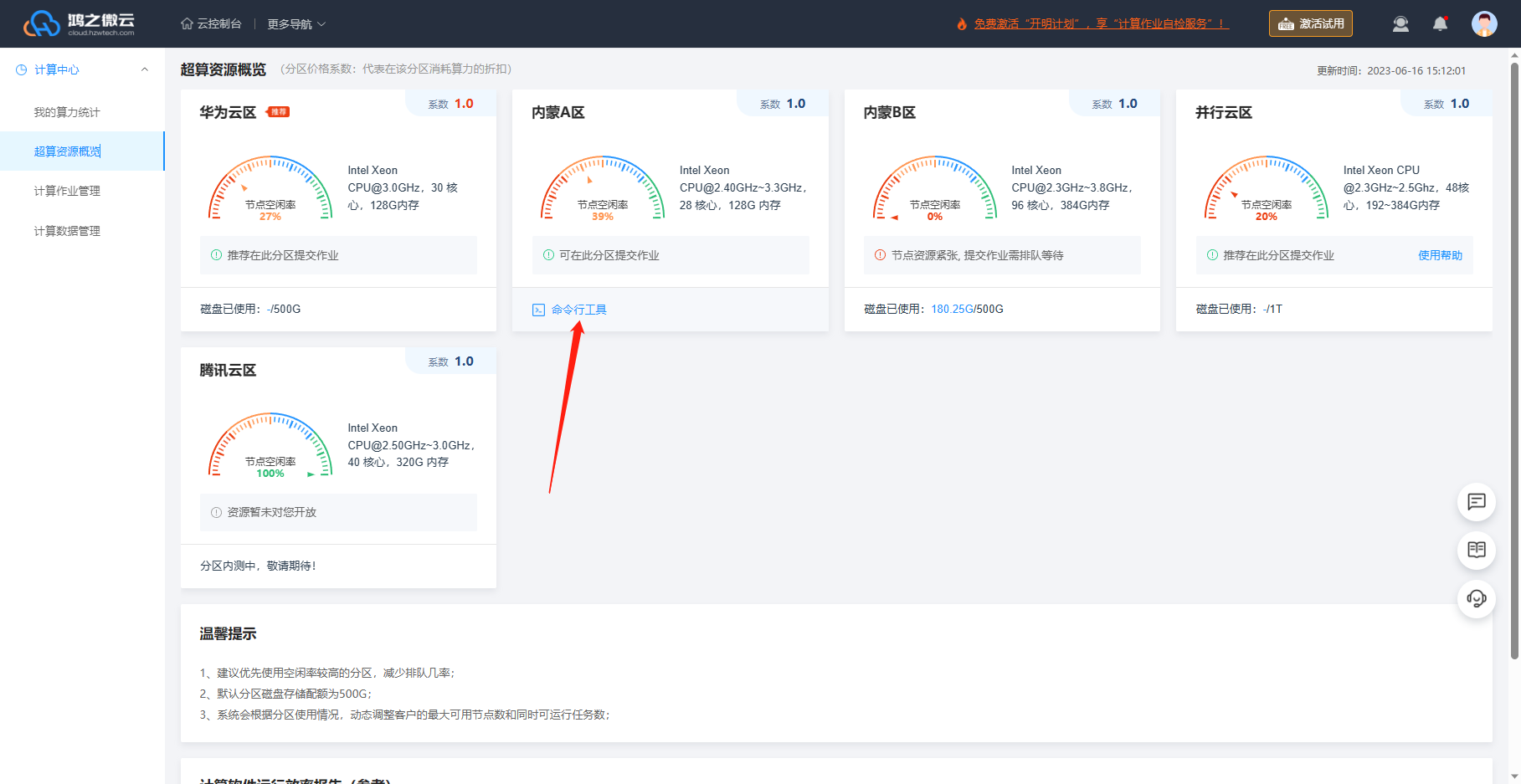1521x784 pixels.
Task: Click 使用帮助 link in 并行云区 card
Action: pyautogui.click(x=1440, y=255)
